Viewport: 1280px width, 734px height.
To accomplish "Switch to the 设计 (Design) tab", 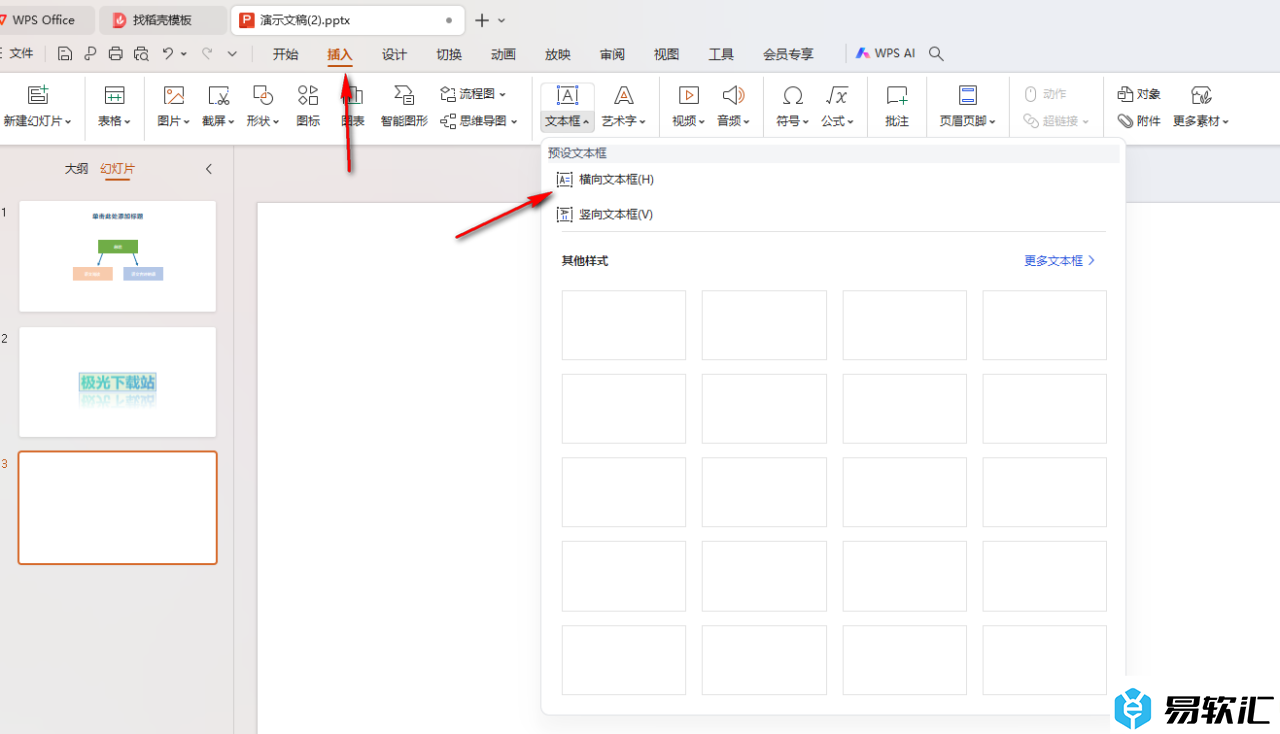I will point(394,54).
